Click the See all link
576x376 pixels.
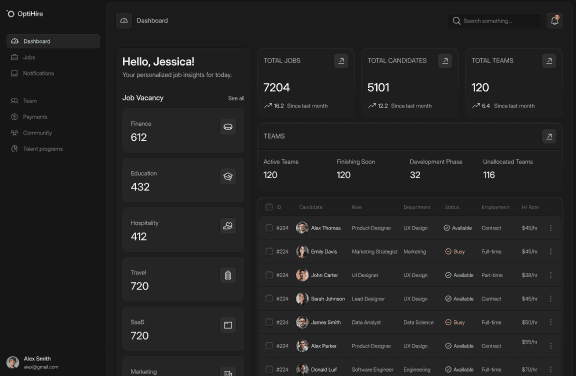(x=236, y=98)
